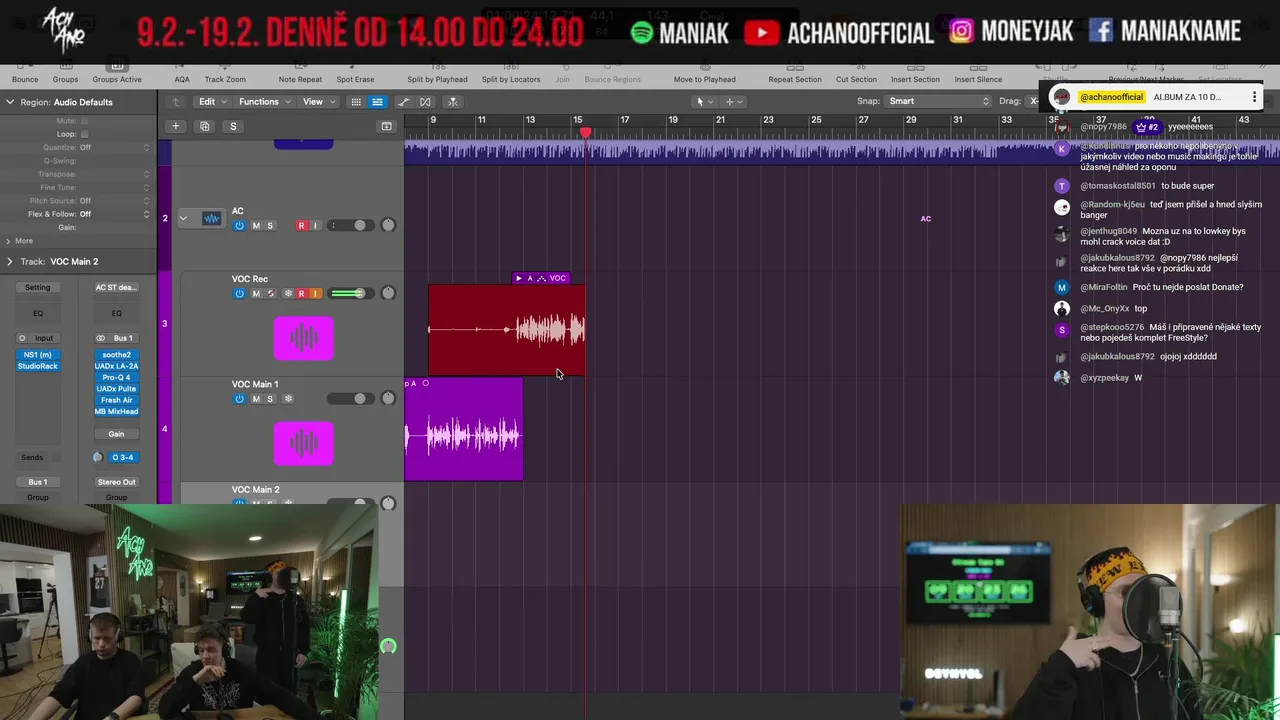Open the YouTube chat three-dot menu
Viewport: 1280px width, 720px height.
[x=1254, y=97]
